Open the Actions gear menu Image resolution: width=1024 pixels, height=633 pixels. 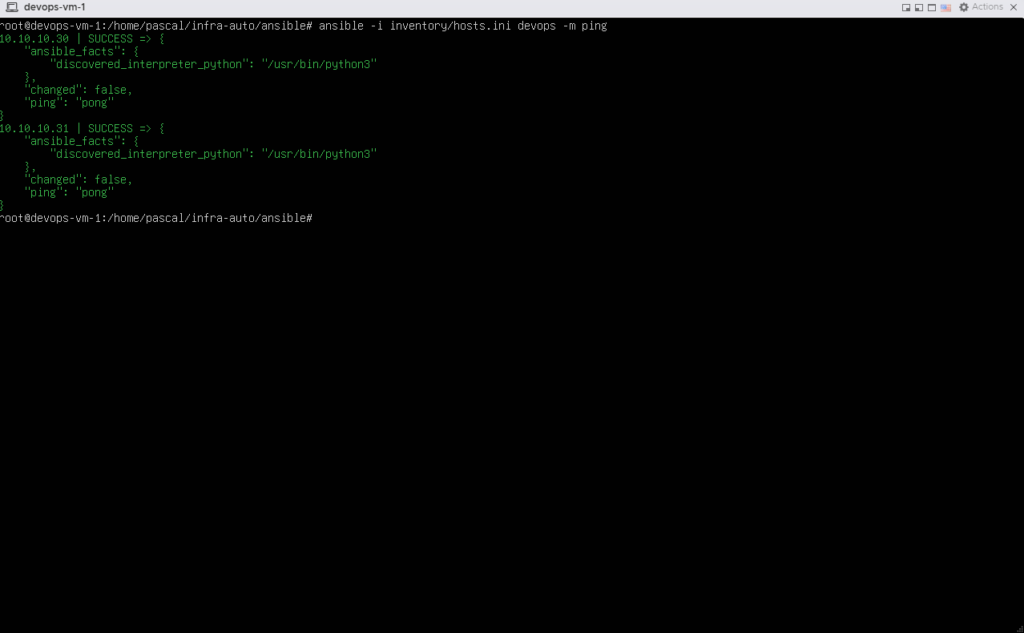tap(980, 7)
